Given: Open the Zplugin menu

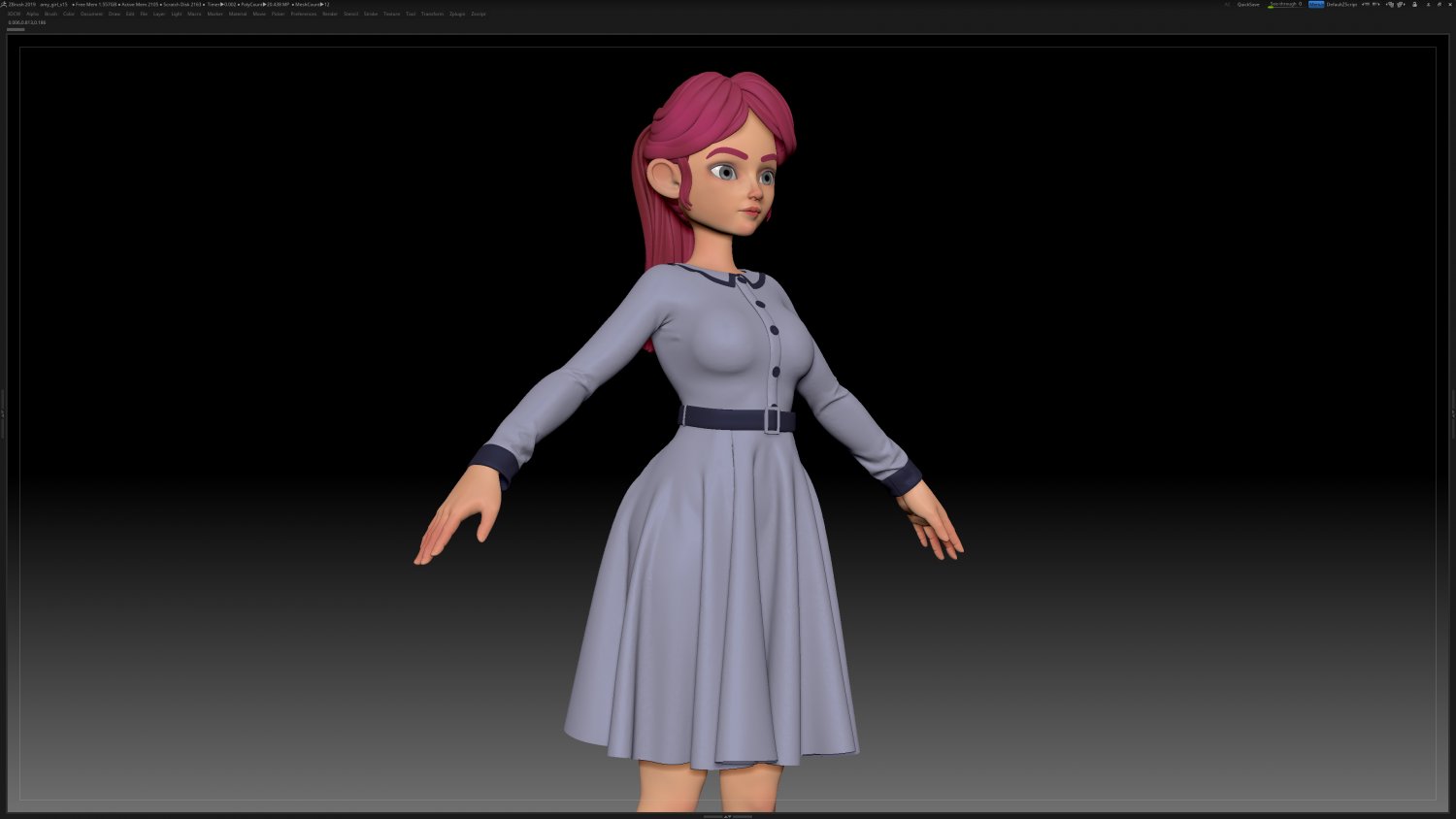Looking at the screenshot, I should [456, 14].
